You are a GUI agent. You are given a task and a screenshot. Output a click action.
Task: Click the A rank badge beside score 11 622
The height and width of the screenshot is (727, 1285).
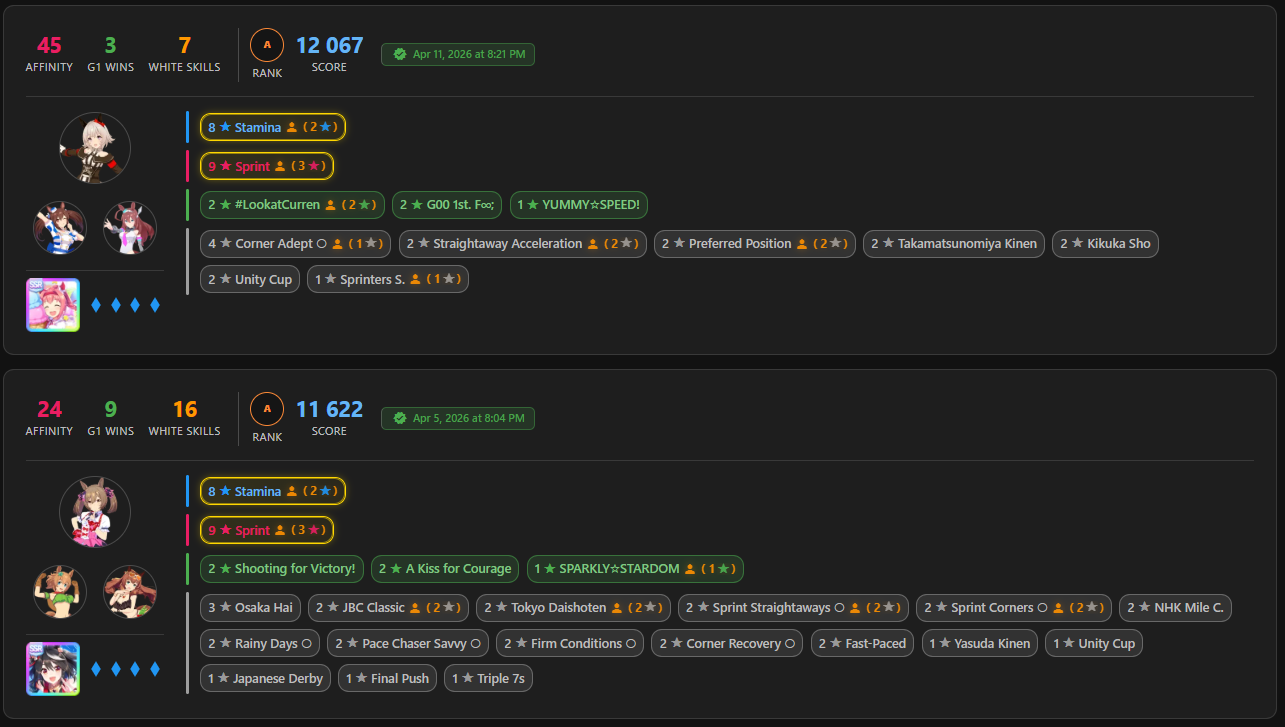267,409
